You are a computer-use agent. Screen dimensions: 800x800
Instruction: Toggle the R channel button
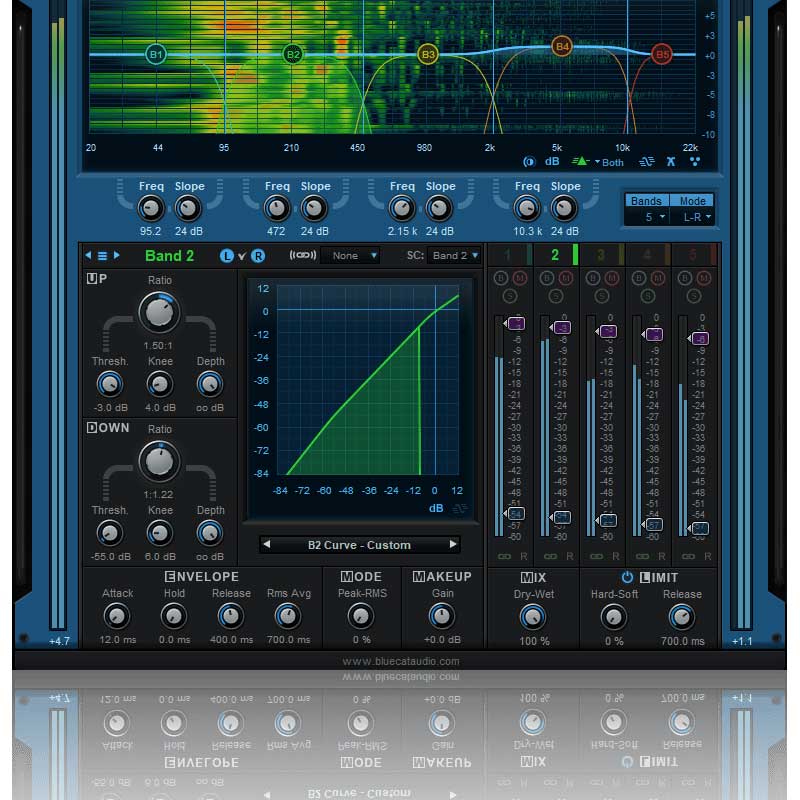258,256
